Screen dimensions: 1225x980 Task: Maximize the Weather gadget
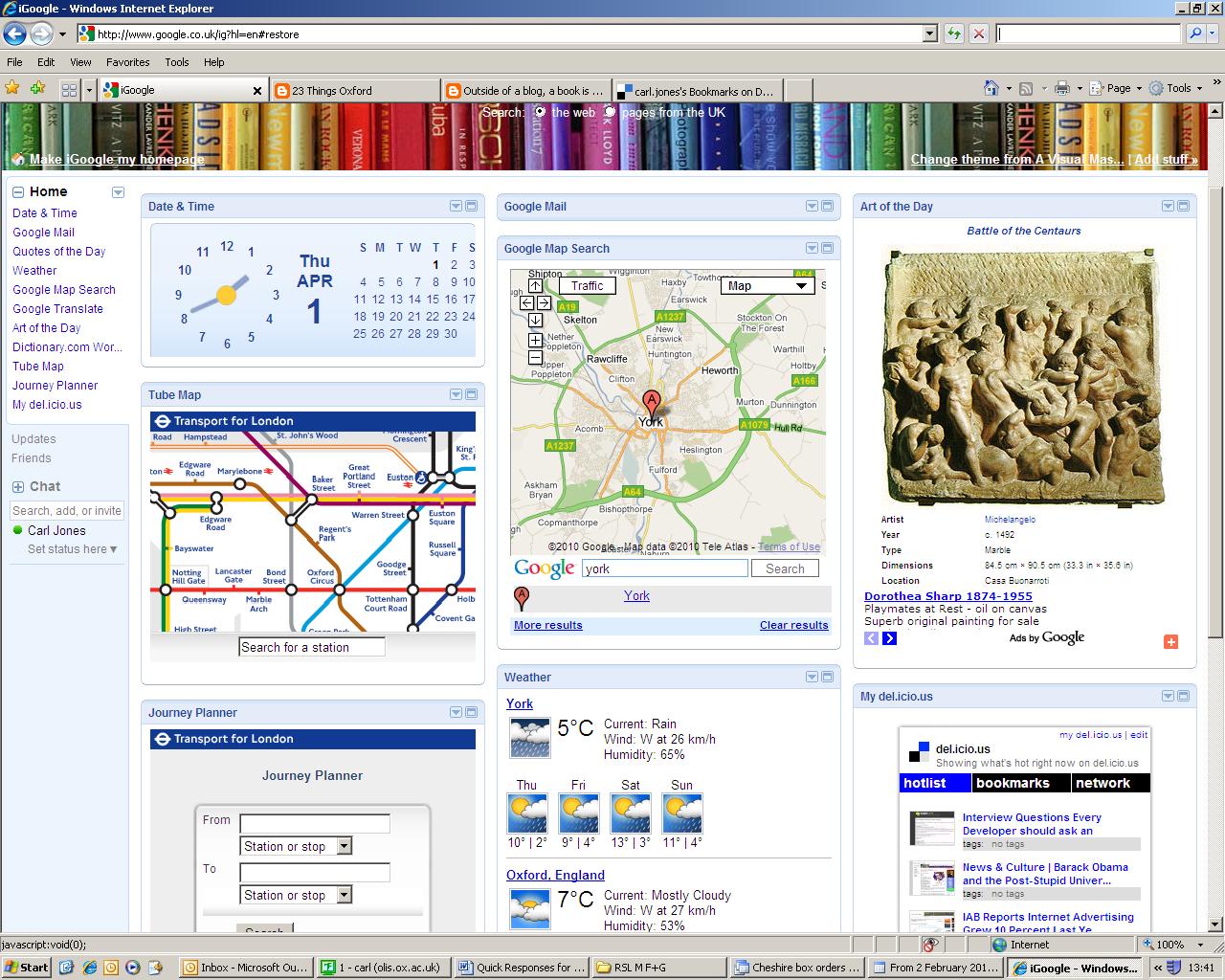coord(827,677)
